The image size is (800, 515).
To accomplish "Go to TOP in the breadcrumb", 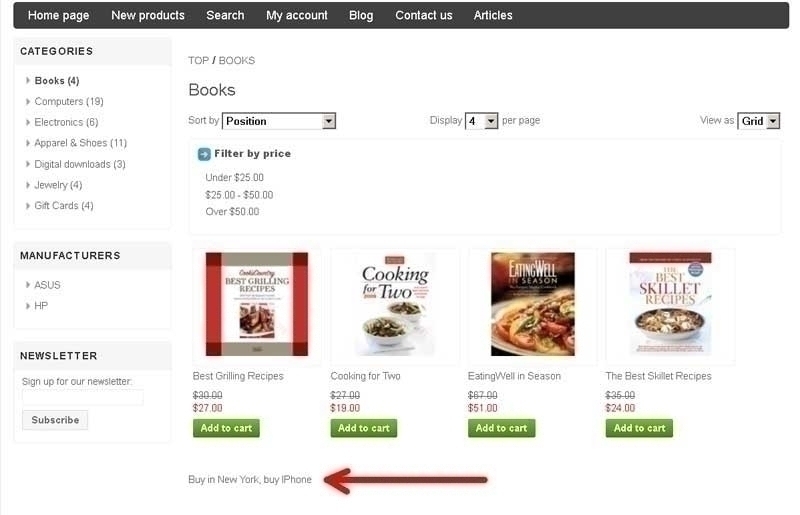I will (x=198, y=60).
